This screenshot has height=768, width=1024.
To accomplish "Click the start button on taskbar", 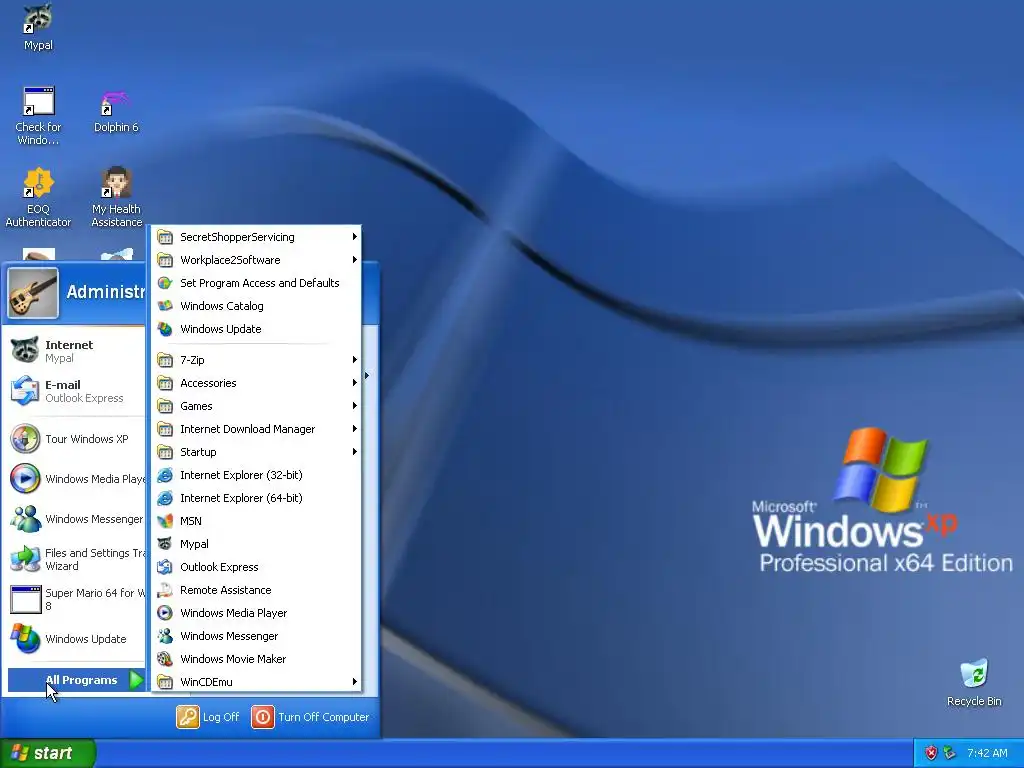I will pos(47,753).
